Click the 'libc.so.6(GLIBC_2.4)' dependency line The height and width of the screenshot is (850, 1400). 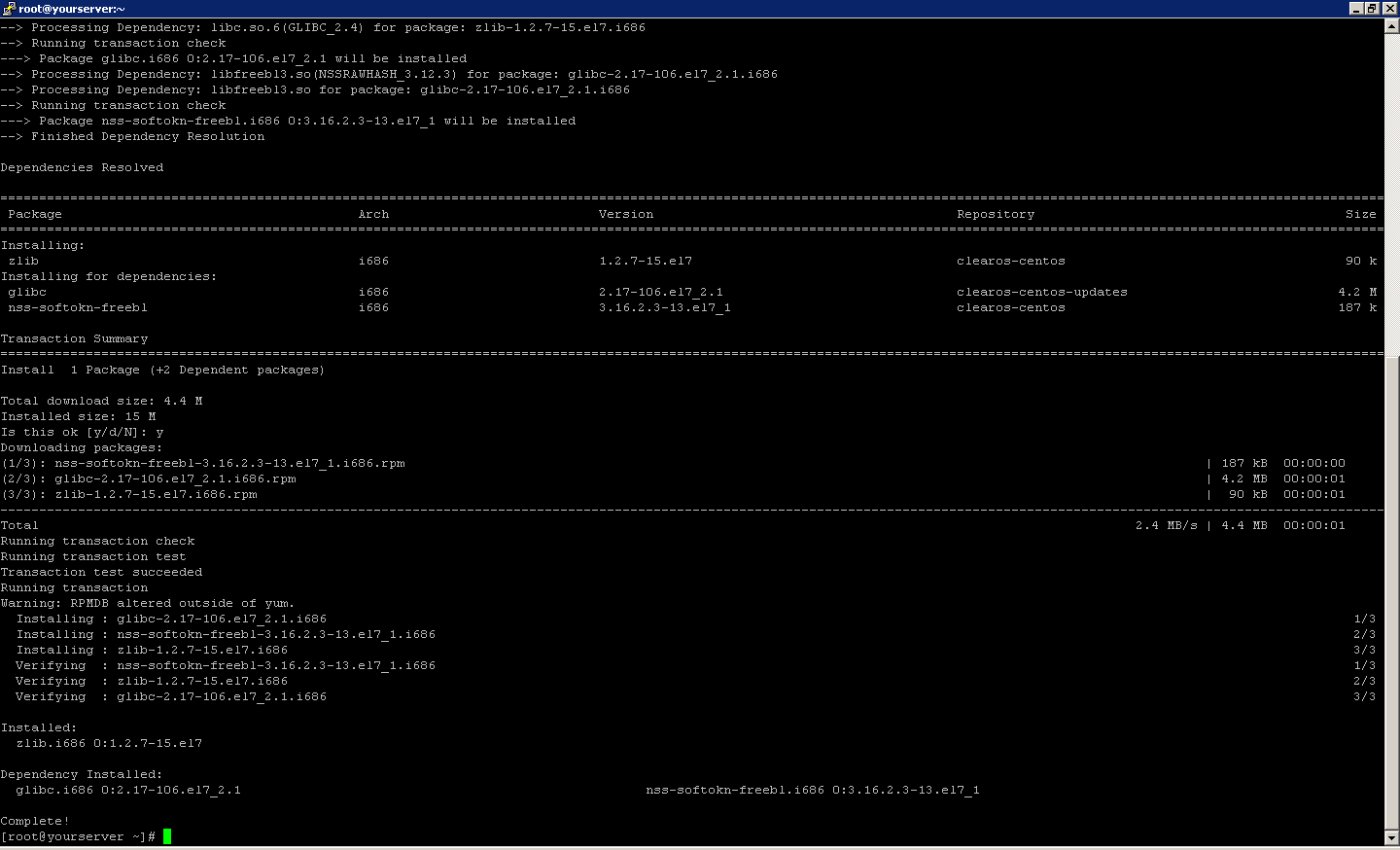[x=323, y=27]
